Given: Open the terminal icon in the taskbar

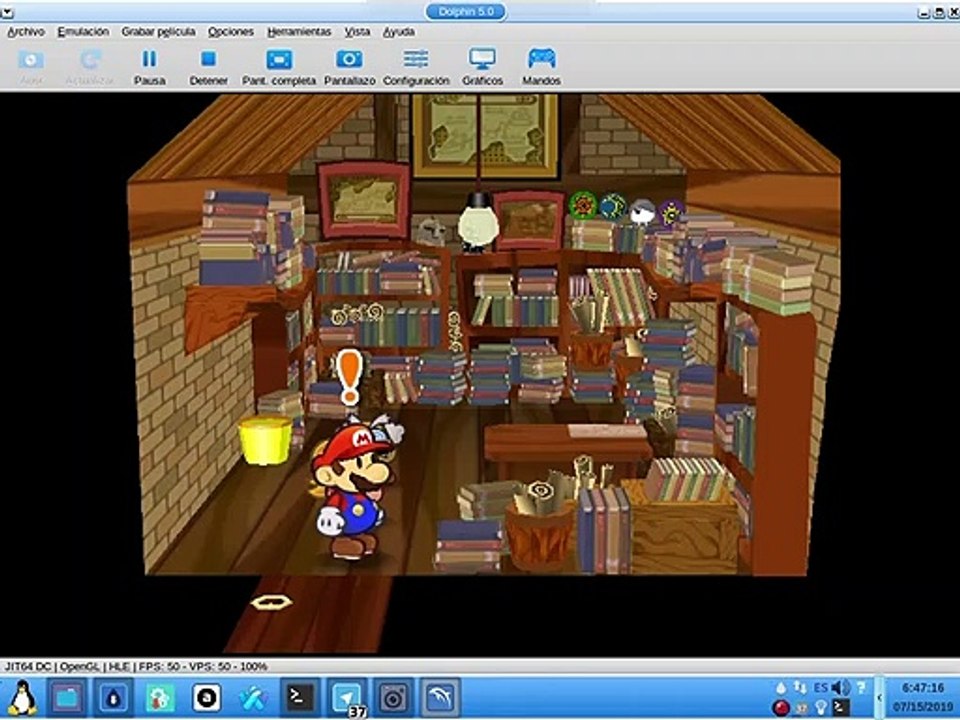Looking at the screenshot, I should (300, 697).
